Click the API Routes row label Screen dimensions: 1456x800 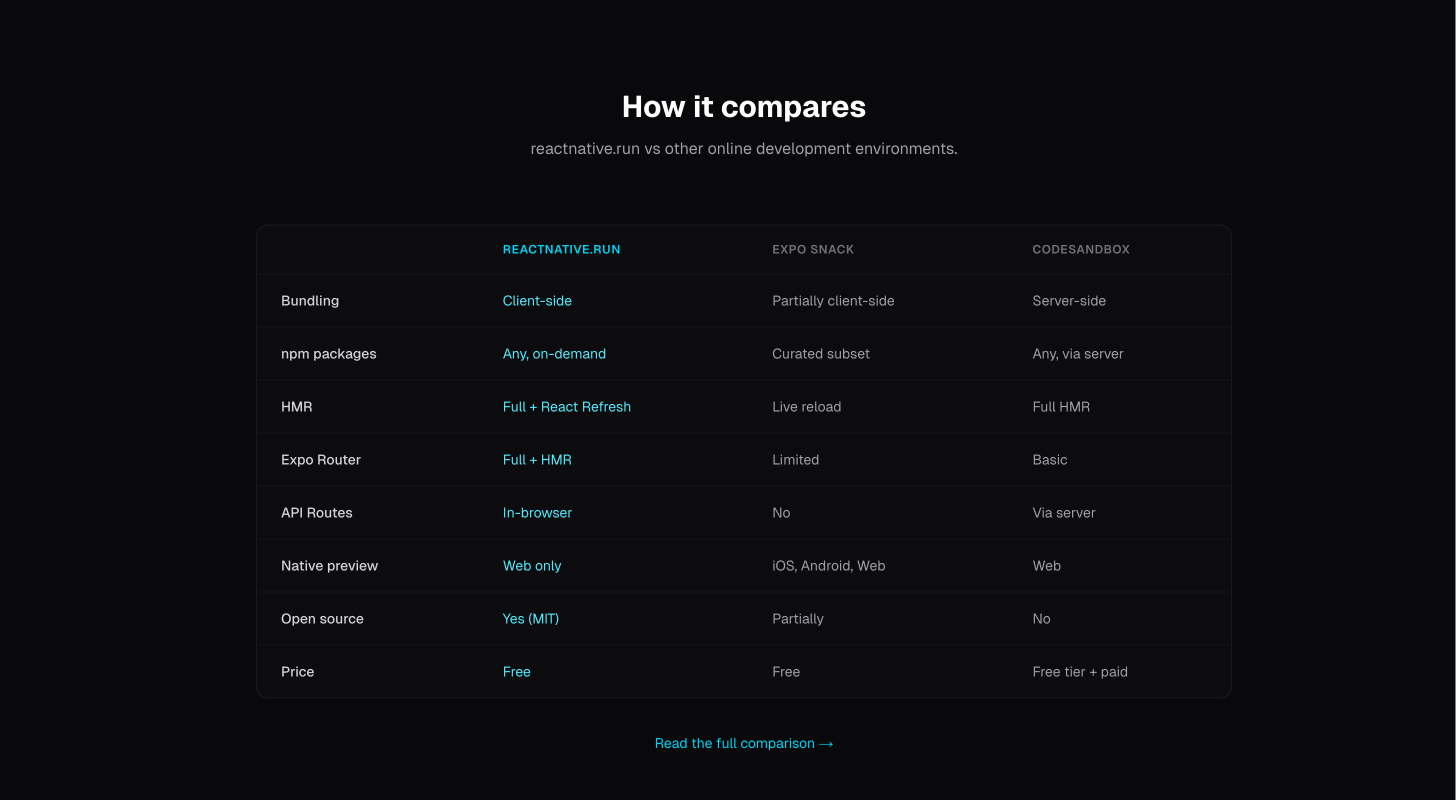[x=317, y=512]
